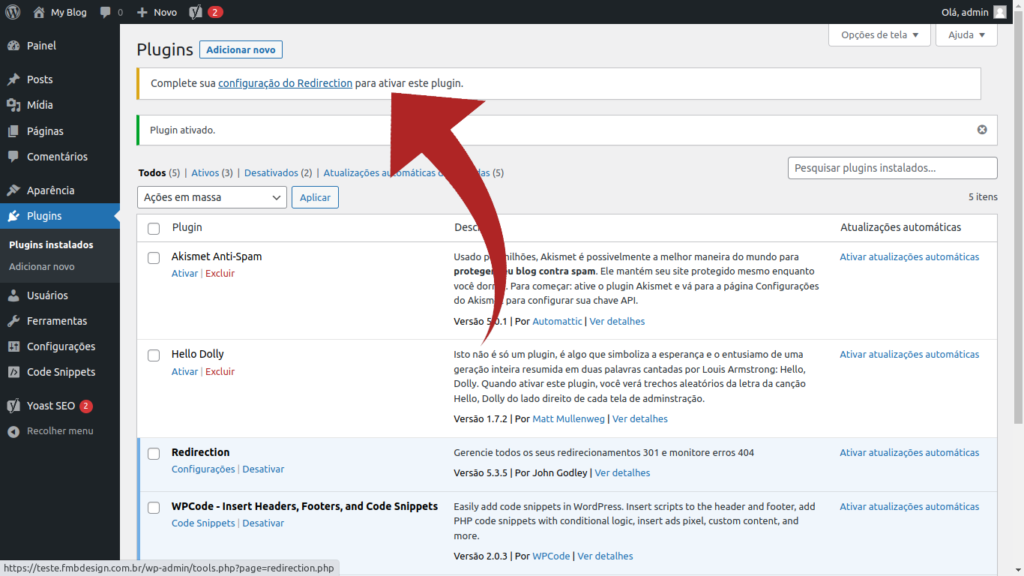Tick the checkbox for Akismet Anti-Spam
The height and width of the screenshot is (576, 1024).
pyautogui.click(x=153, y=257)
